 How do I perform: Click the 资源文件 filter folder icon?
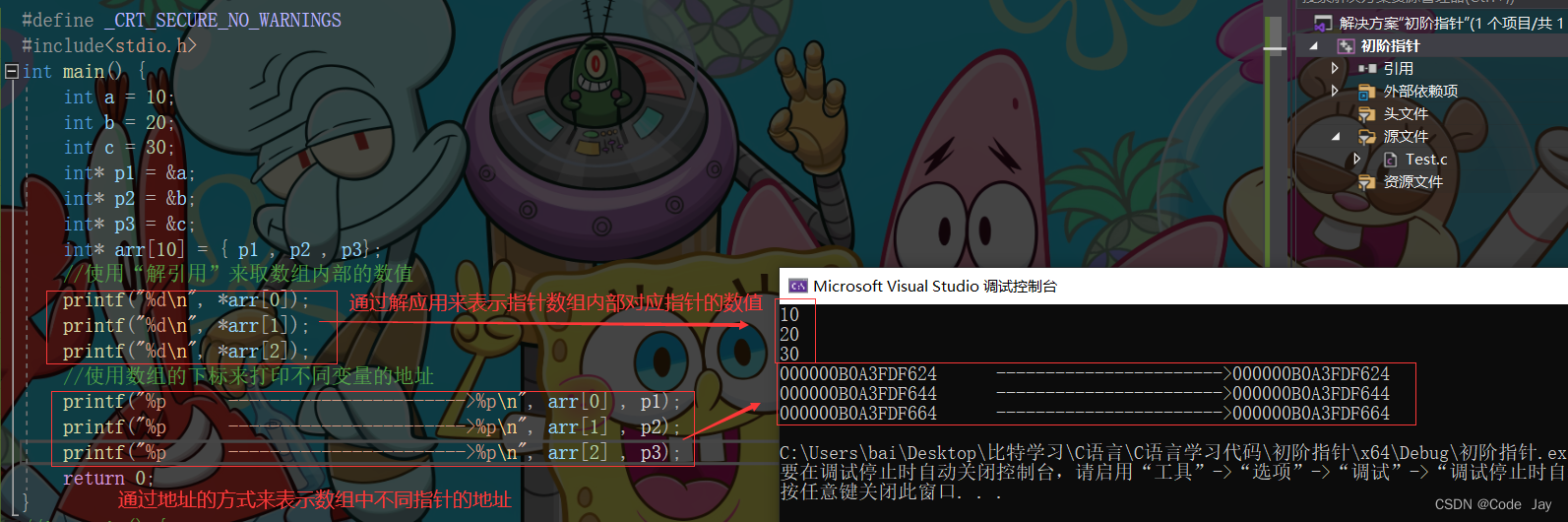(1367, 182)
